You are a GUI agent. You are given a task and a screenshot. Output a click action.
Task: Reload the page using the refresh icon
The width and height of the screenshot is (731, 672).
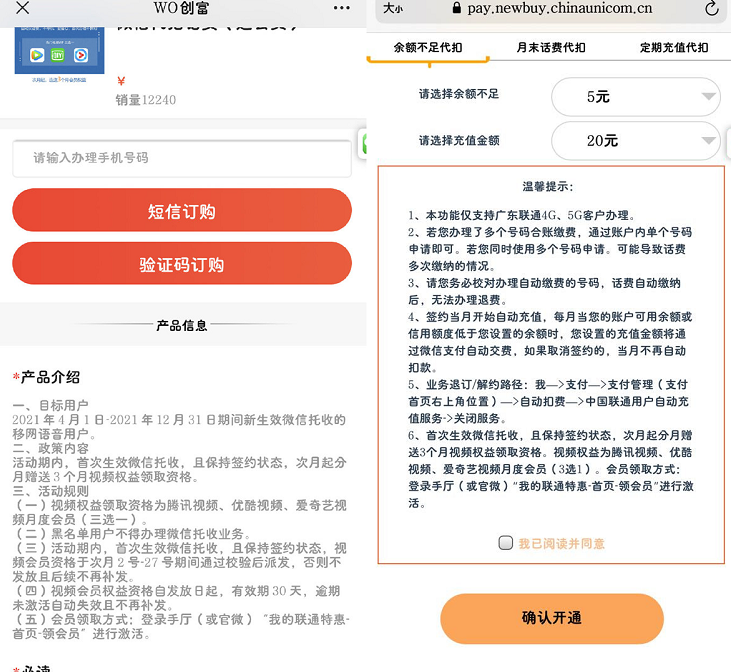711,8
